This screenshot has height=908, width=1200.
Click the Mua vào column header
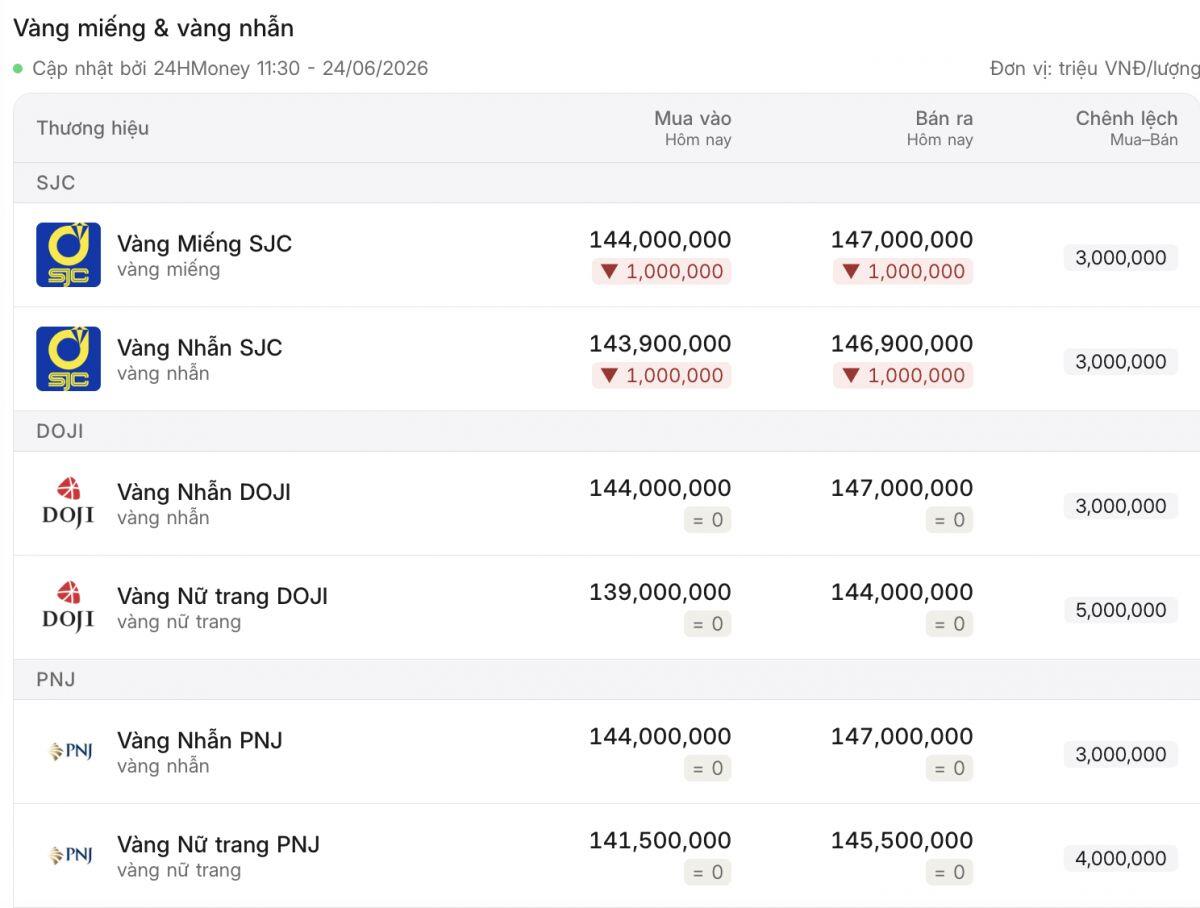693,118
